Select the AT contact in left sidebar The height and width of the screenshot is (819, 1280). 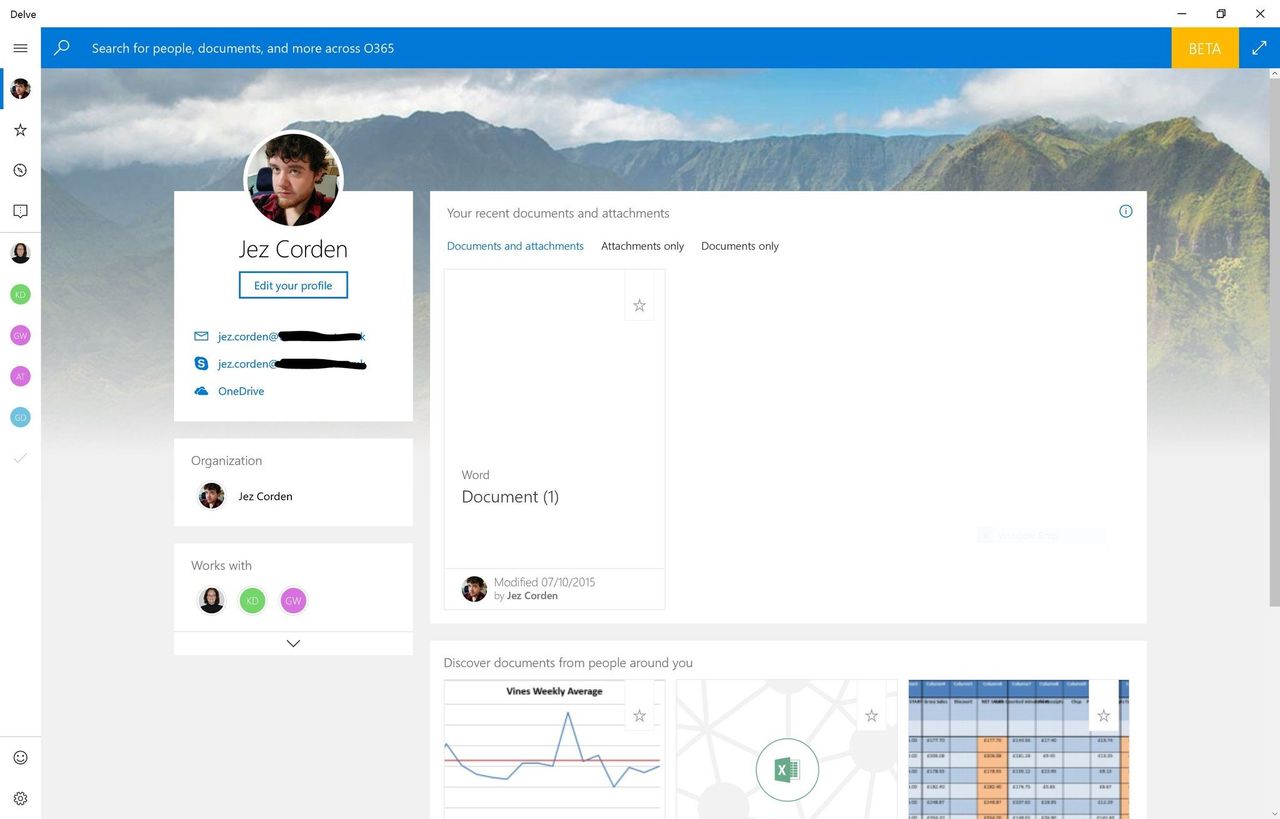pos(20,376)
